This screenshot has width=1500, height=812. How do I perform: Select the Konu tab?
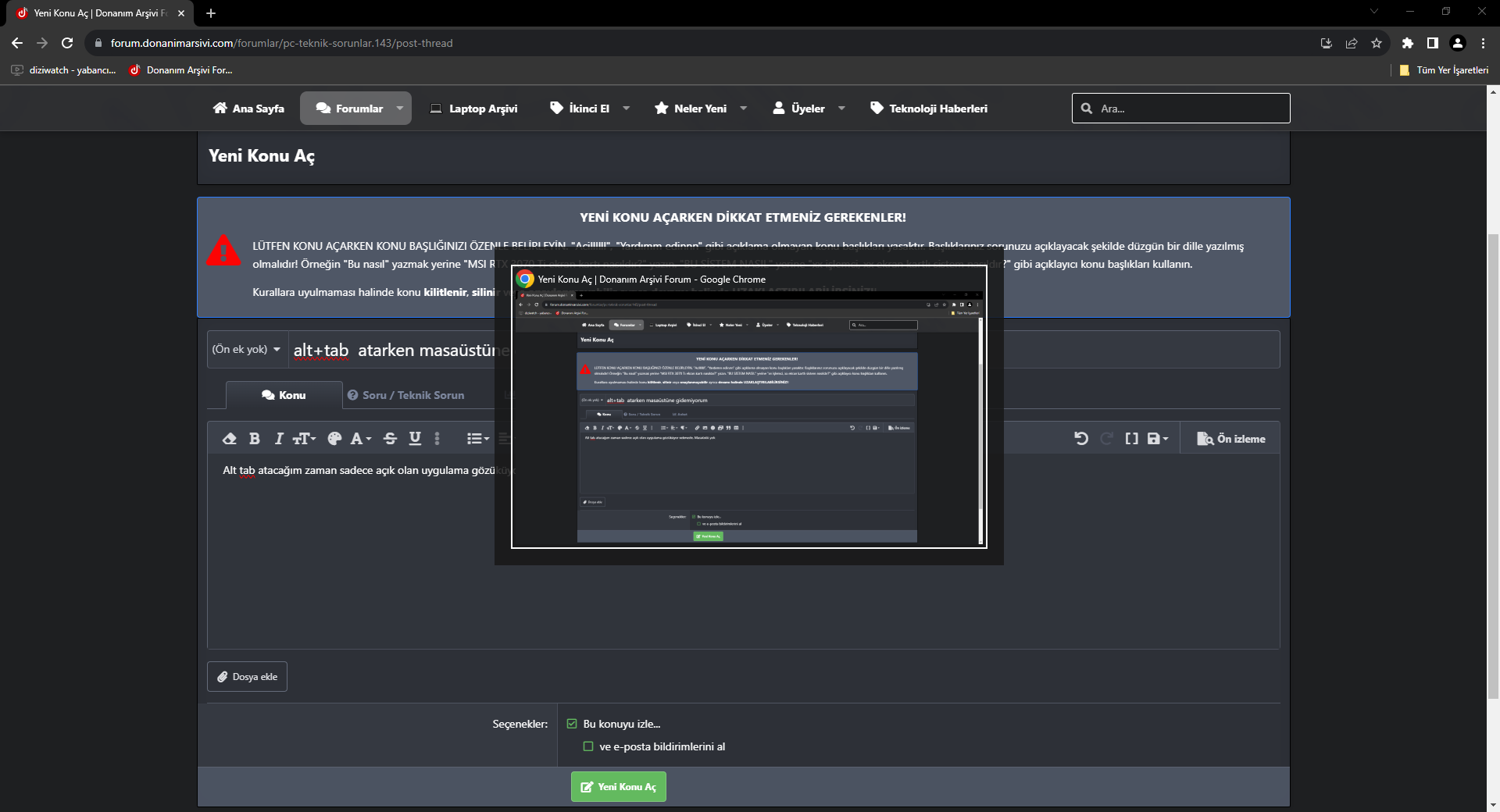click(284, 395)
